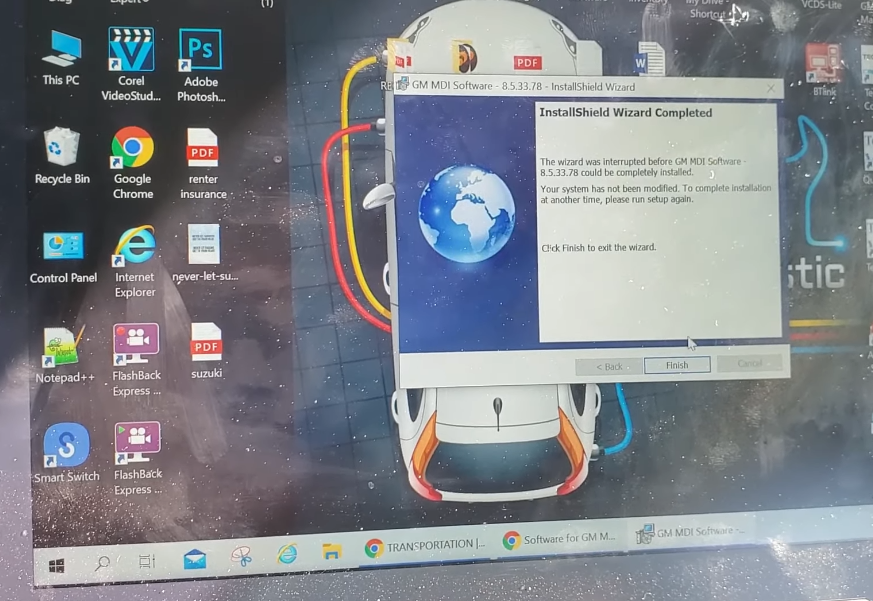
Task: Select the BTlink desktop shortcut
Action: coord(823,70)
